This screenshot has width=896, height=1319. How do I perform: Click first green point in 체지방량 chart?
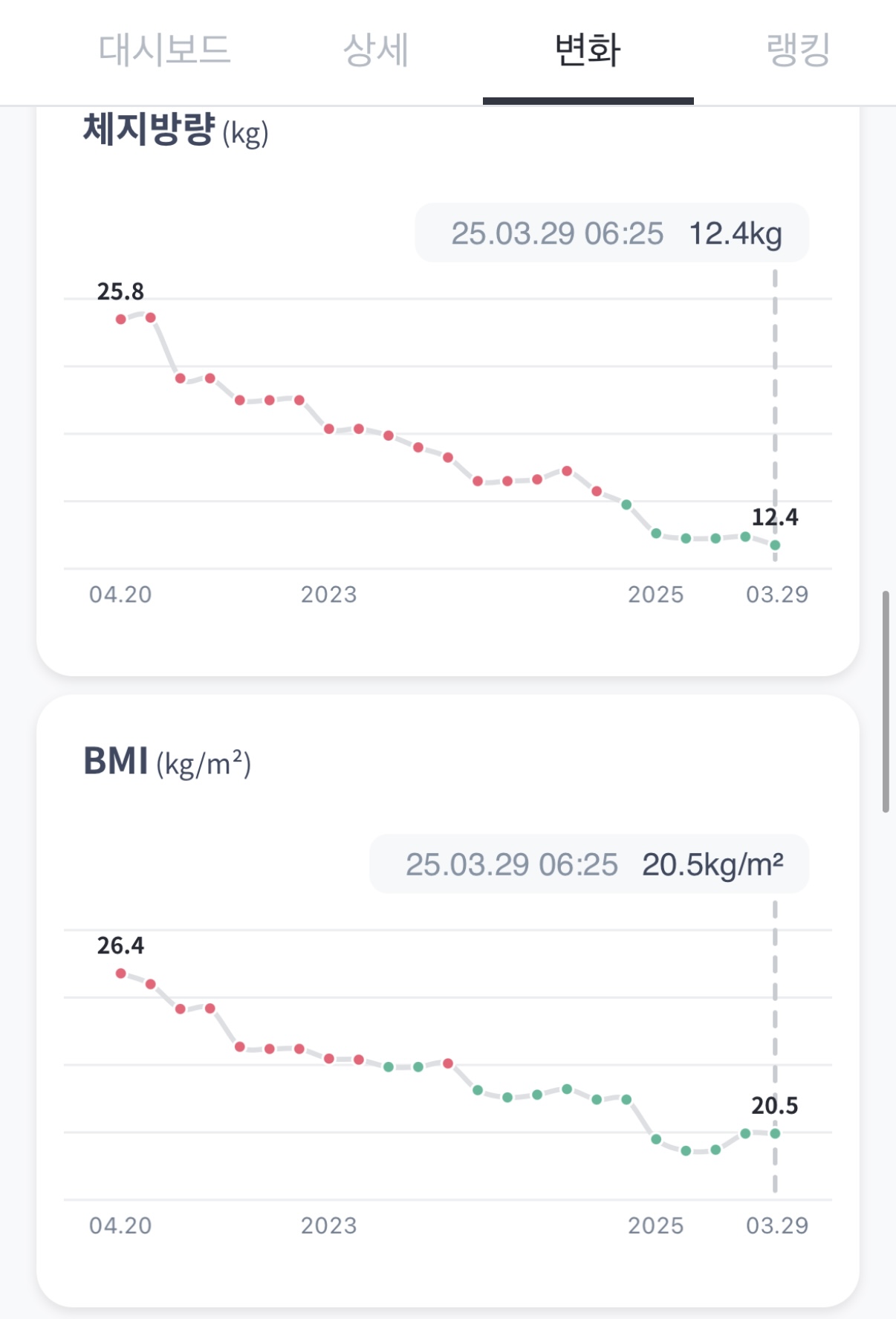[626, 505]
